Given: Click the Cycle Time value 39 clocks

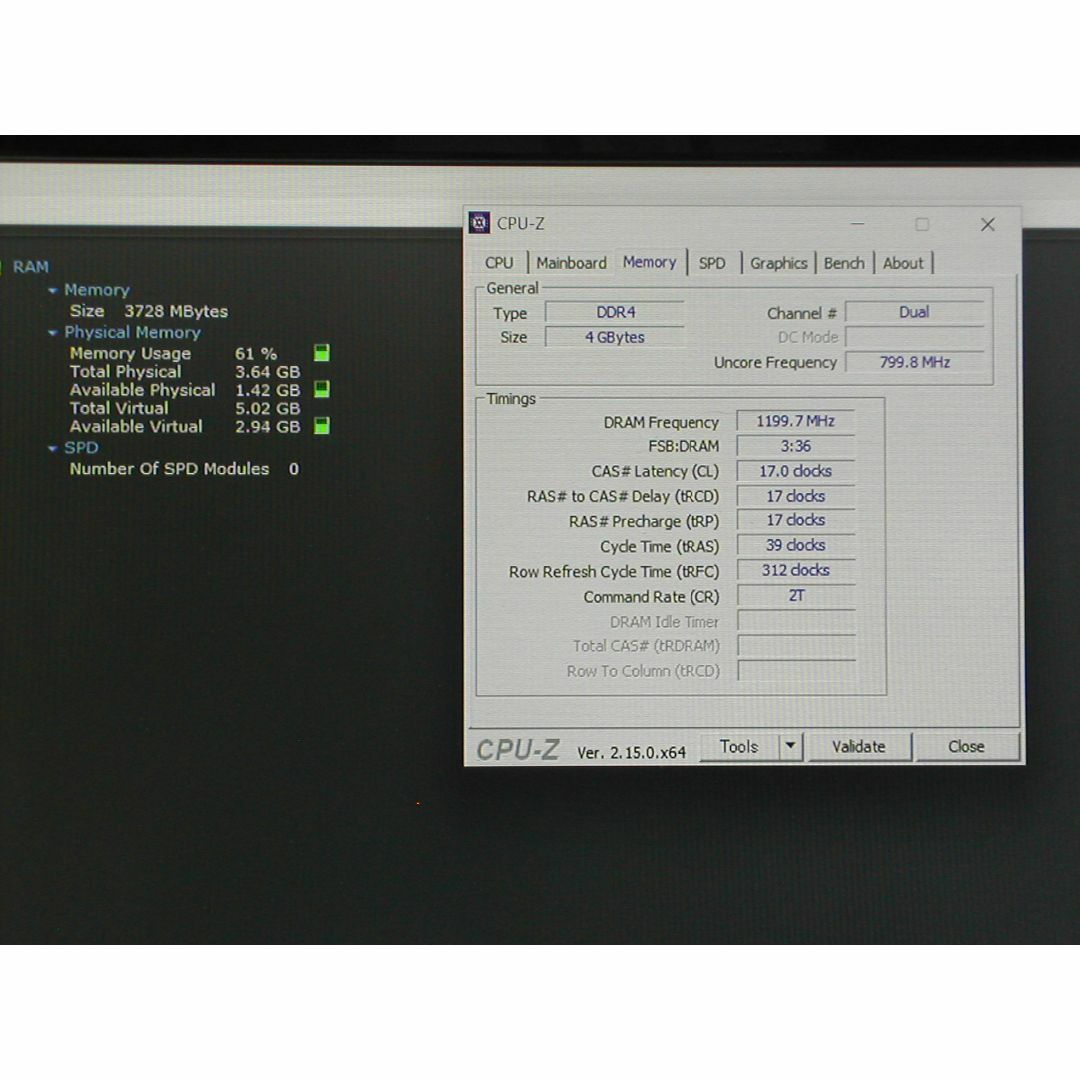Looking at the screenshot, I should 796,546.
